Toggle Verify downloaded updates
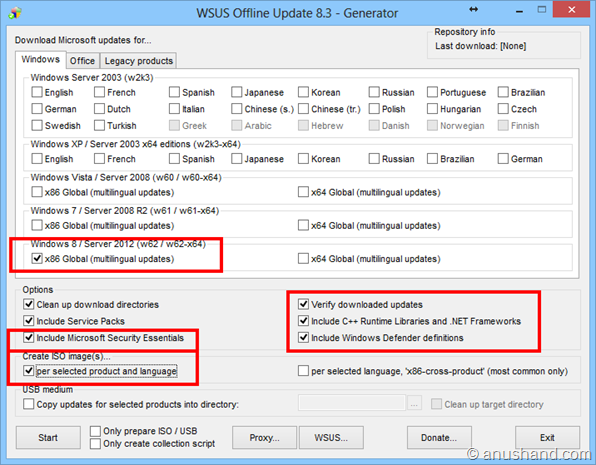596x465 pixels. (x=303, y=304)
